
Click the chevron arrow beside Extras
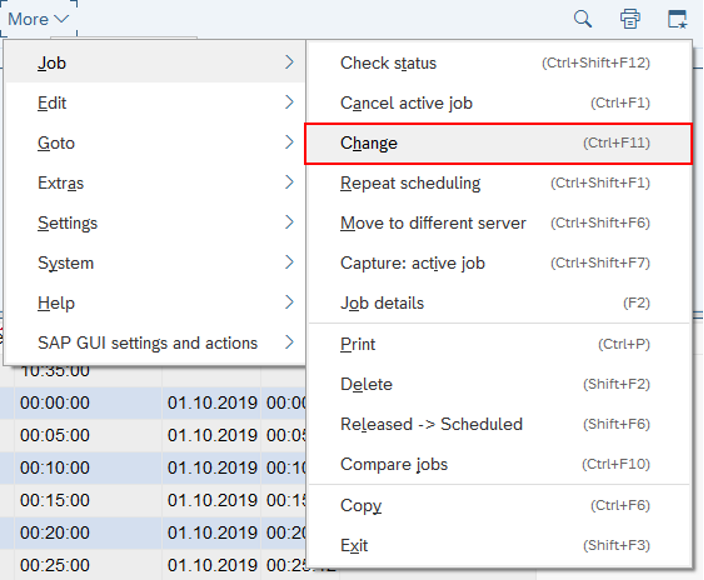click(x=290, y=182)
